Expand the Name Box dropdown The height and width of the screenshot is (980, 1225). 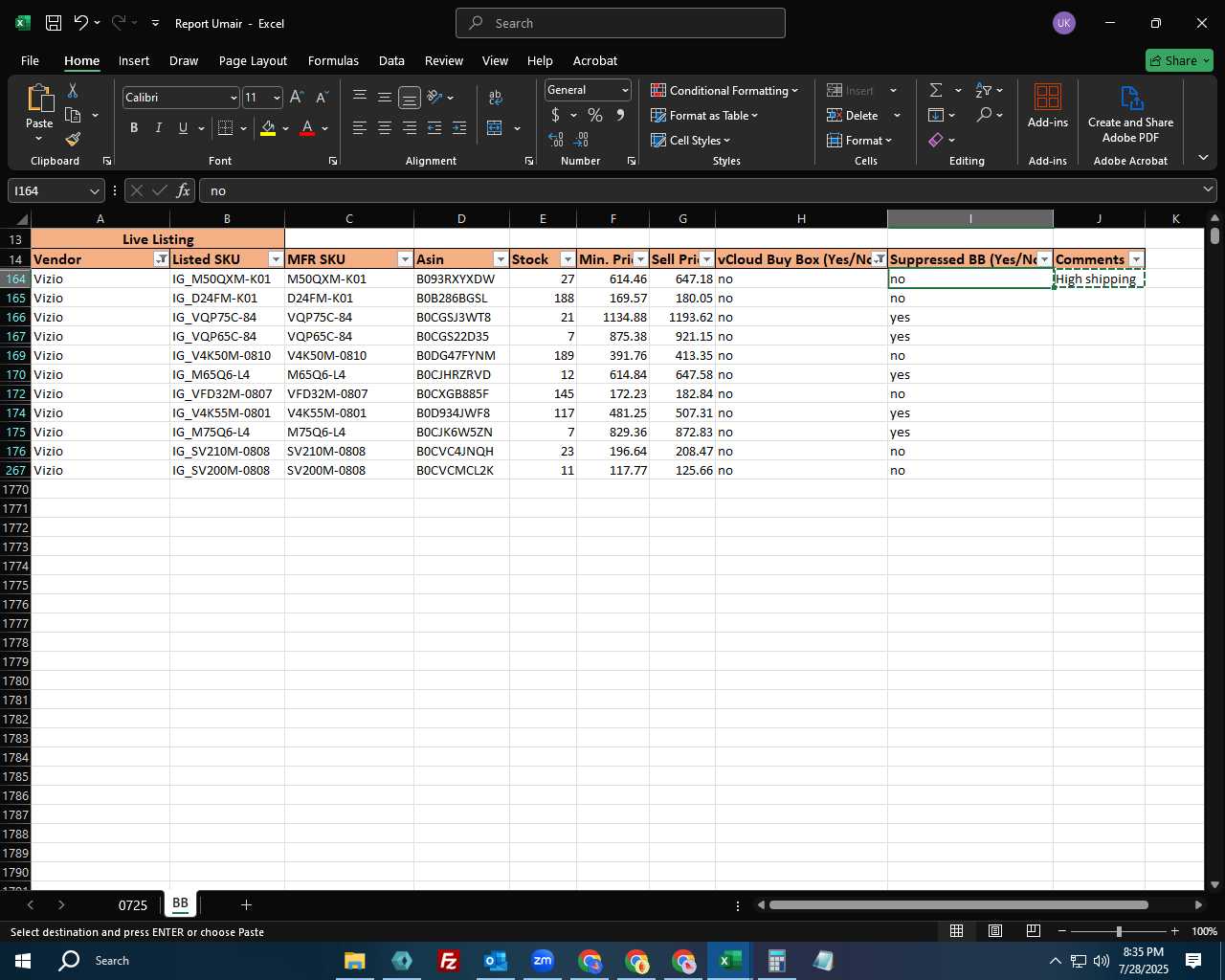[94, 190]
